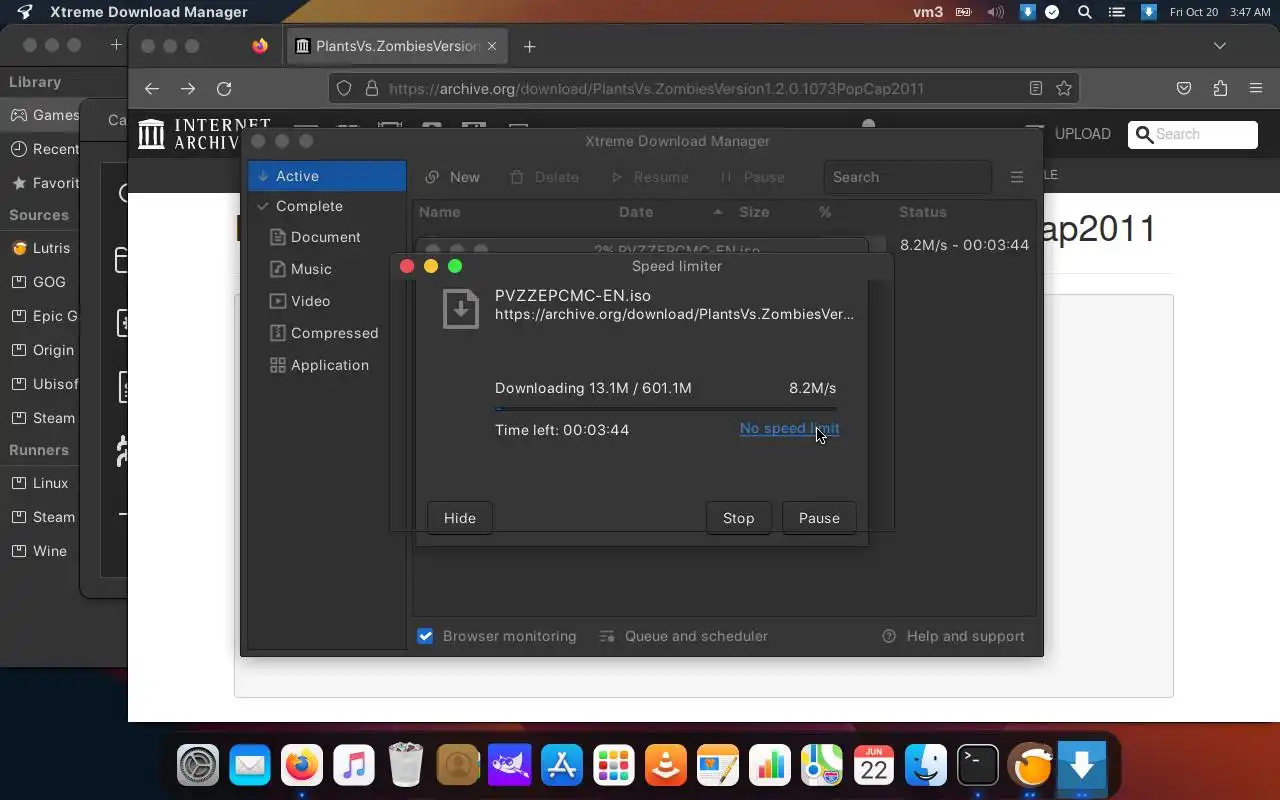Sort downloads by Size column

(x=754, y=212)
